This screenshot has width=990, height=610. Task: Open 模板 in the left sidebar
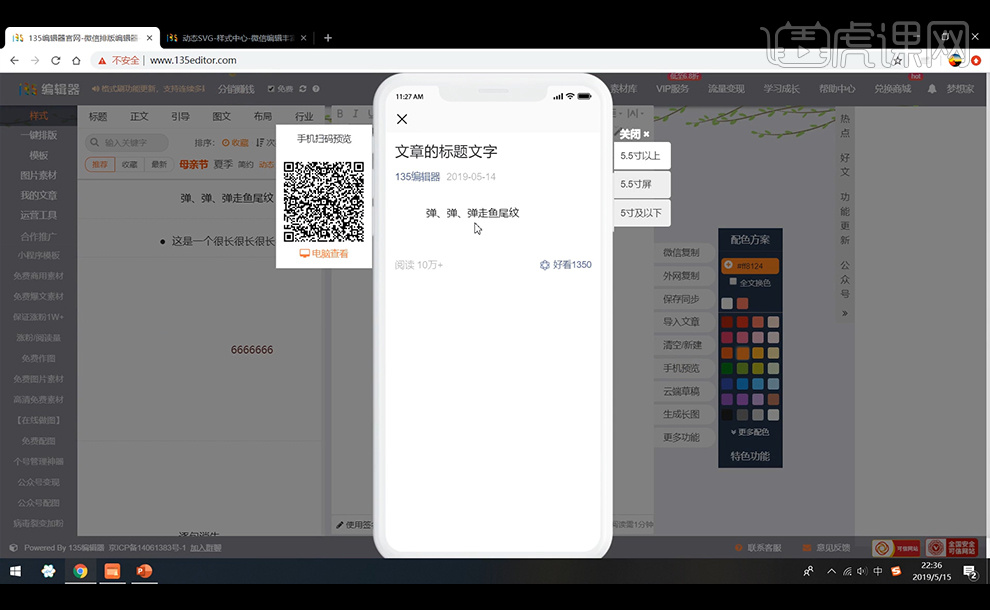[x=39, y=155]
